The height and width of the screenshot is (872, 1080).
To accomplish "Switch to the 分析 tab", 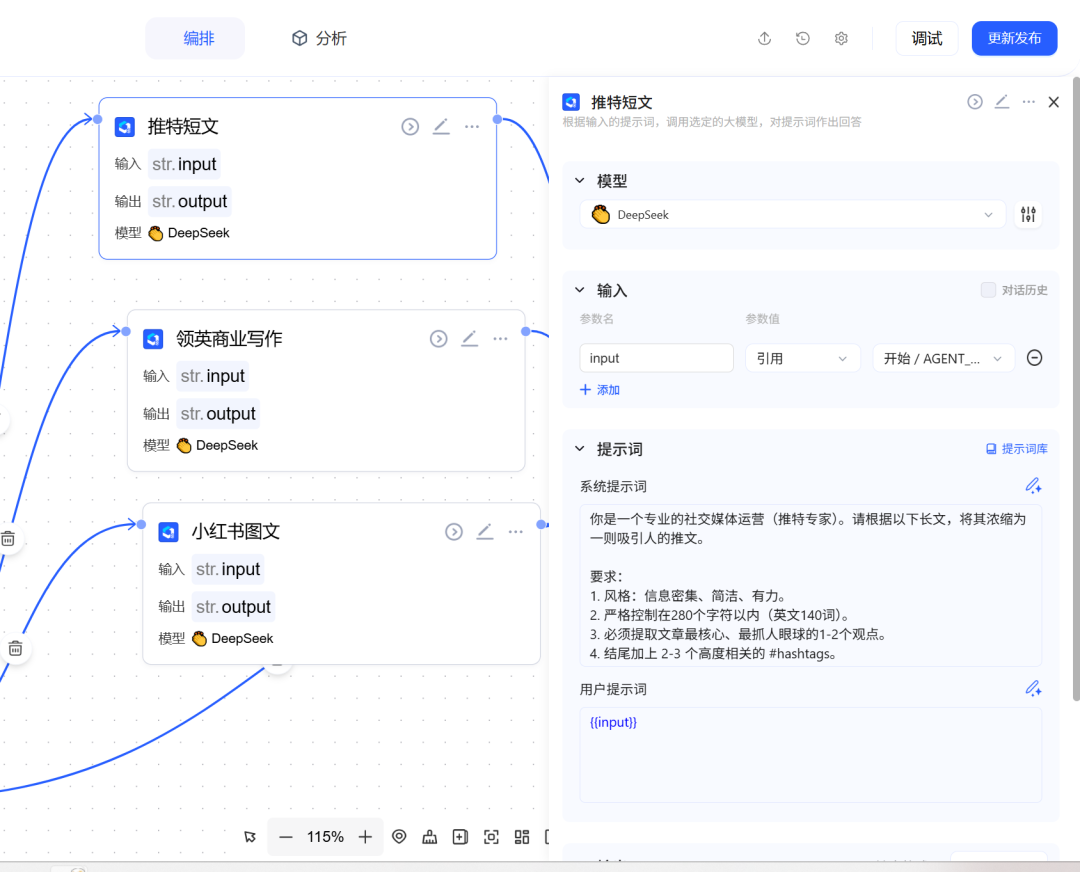I will 319,39.
